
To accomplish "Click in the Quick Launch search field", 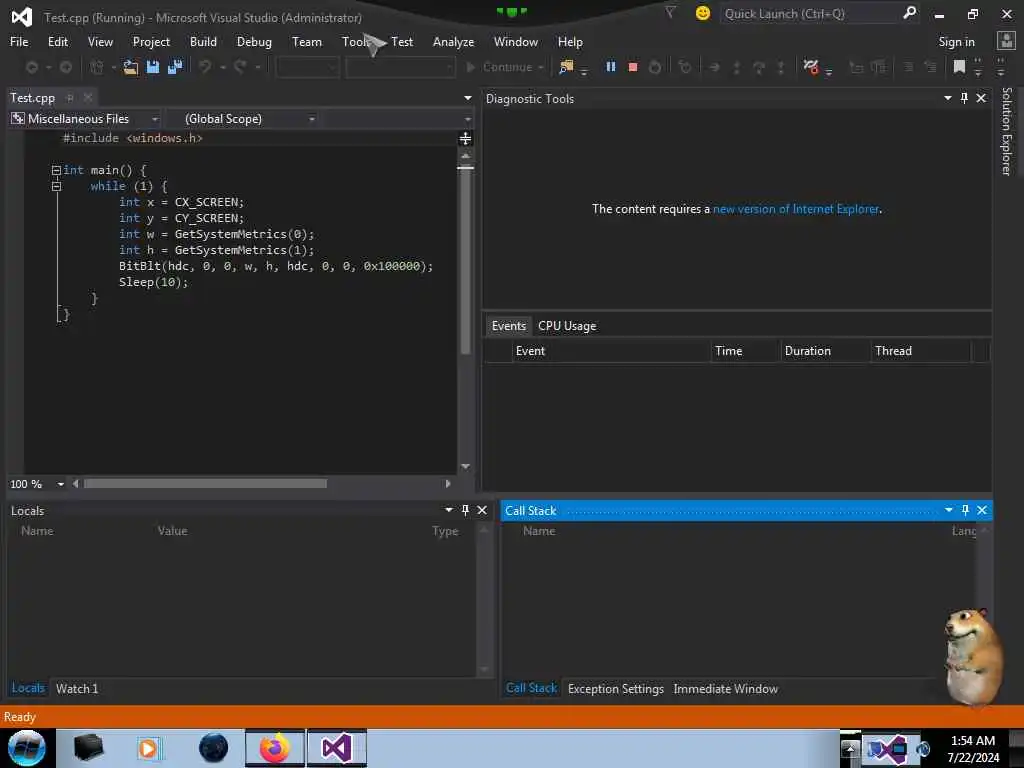I will point(810,13).
